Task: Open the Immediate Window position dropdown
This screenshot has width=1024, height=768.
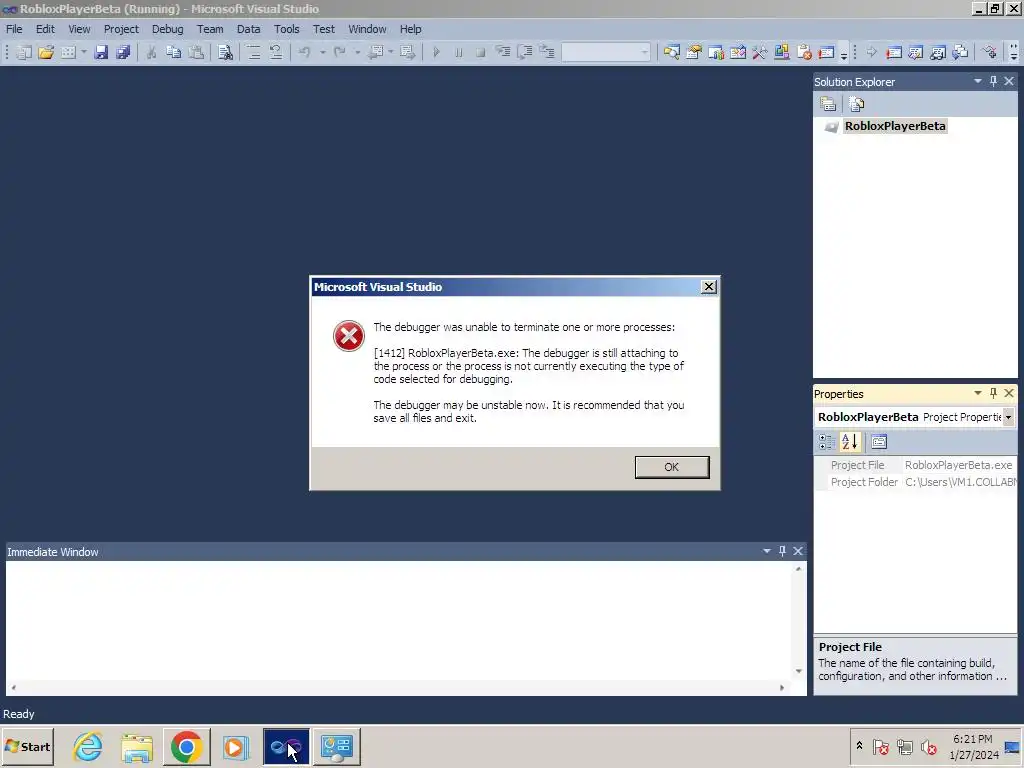Action: pos(767,551)
